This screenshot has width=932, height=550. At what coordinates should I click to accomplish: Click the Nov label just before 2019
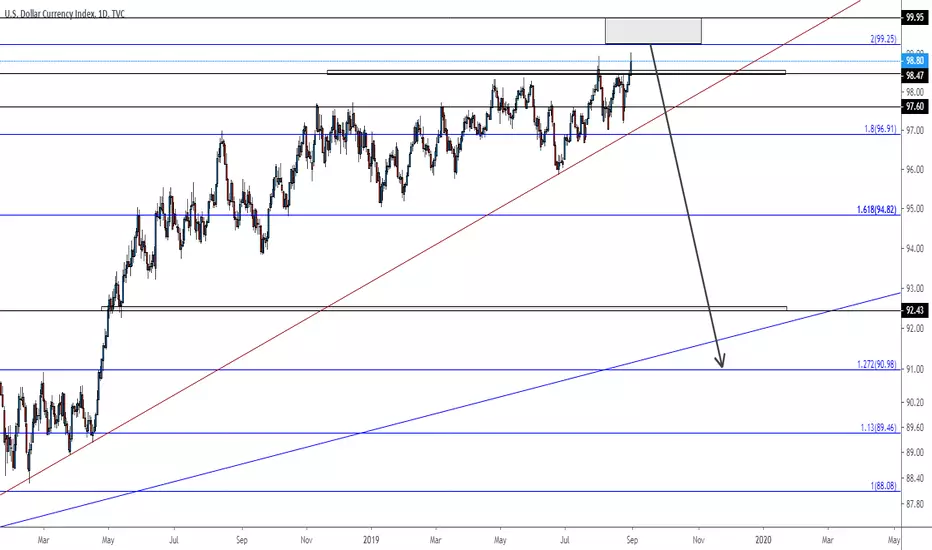click(x=306, y=540)
